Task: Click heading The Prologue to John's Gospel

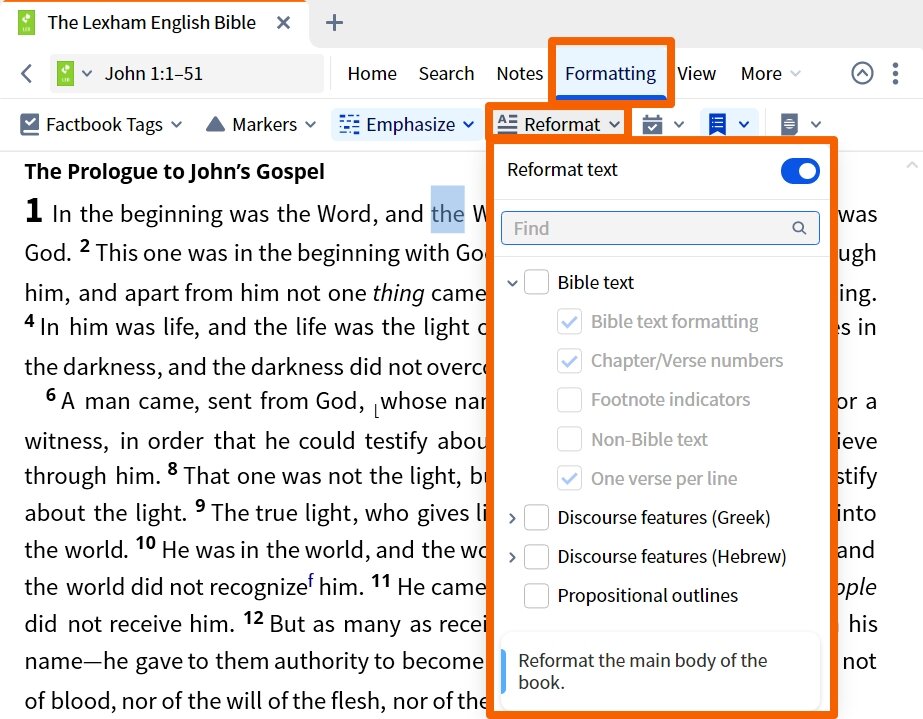Action: (x=174, y=171)
